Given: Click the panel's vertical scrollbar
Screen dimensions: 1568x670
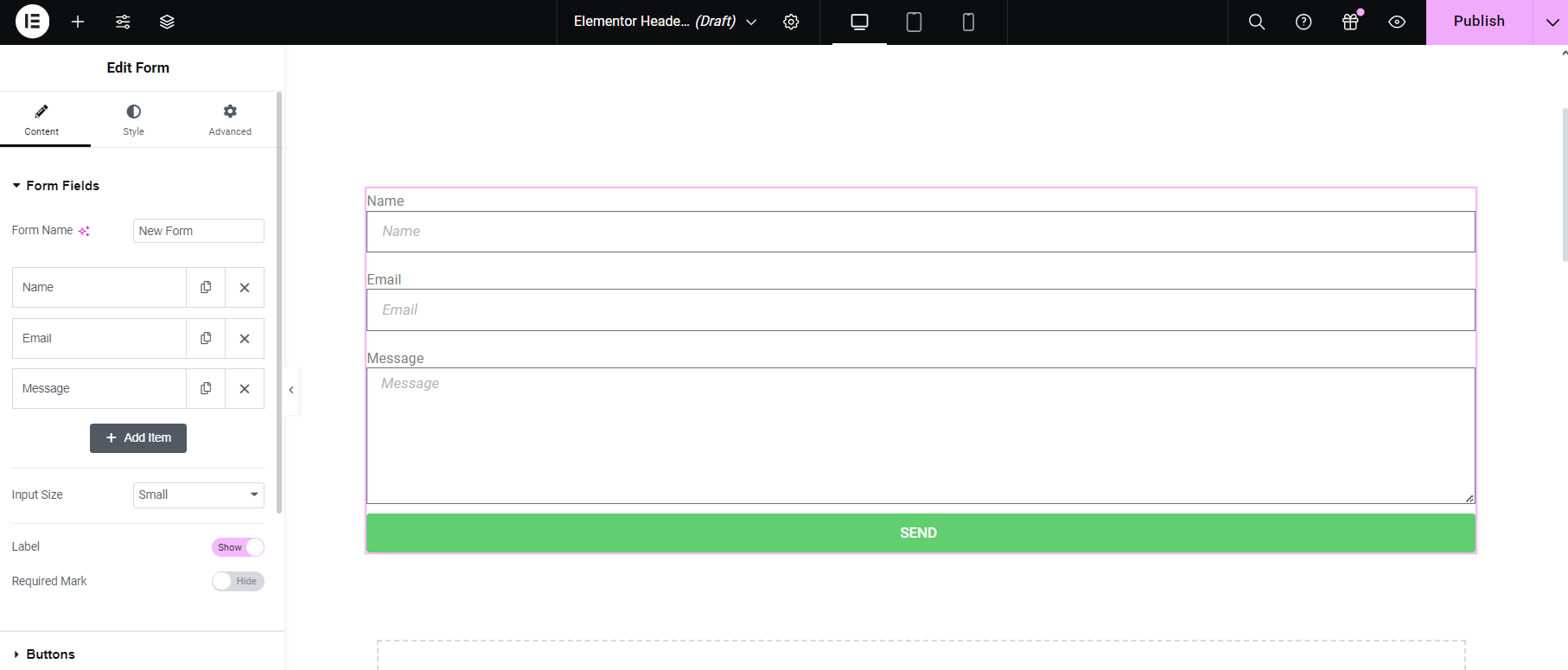Looking at the screenshot, I should (279, 303).
